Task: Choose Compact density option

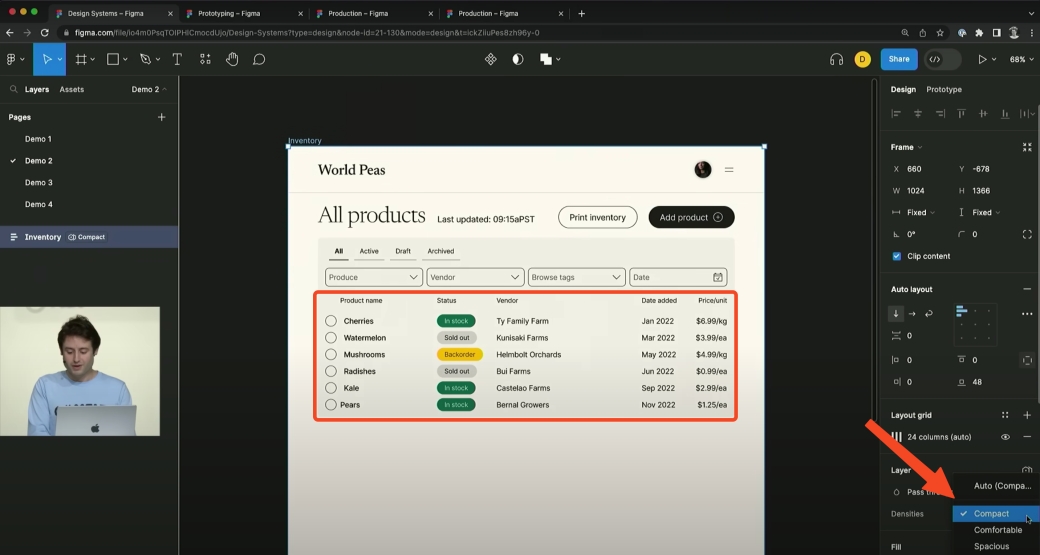Action: coord(996,514)
